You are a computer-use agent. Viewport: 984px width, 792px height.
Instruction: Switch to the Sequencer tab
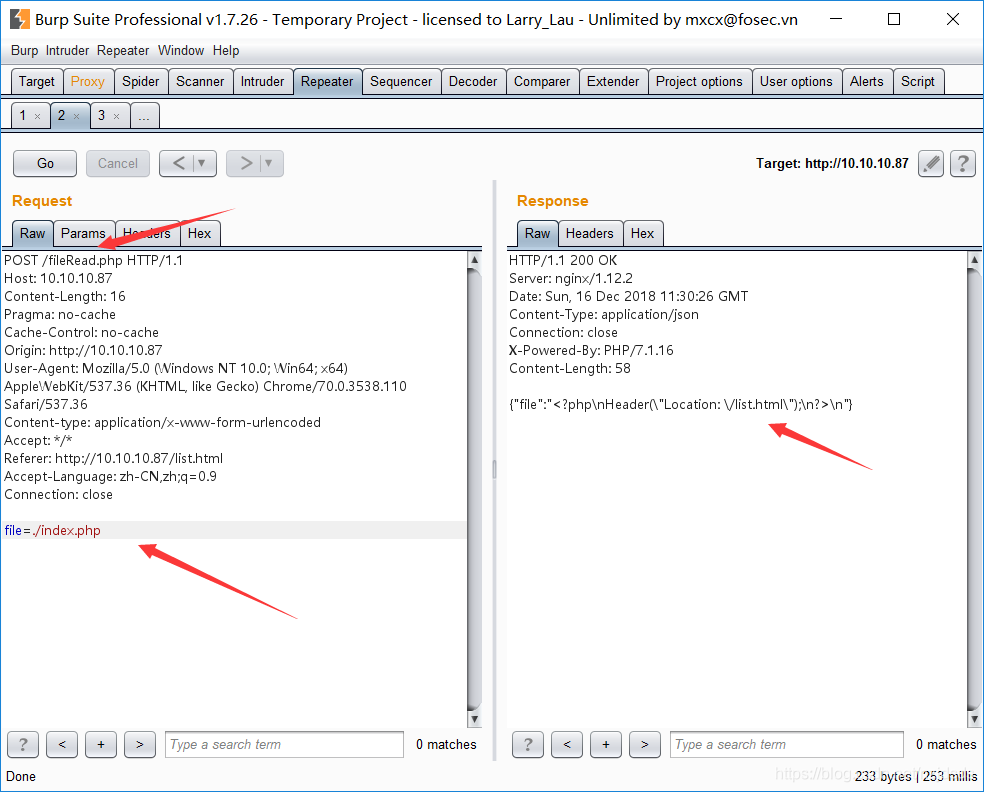(401, 82)
